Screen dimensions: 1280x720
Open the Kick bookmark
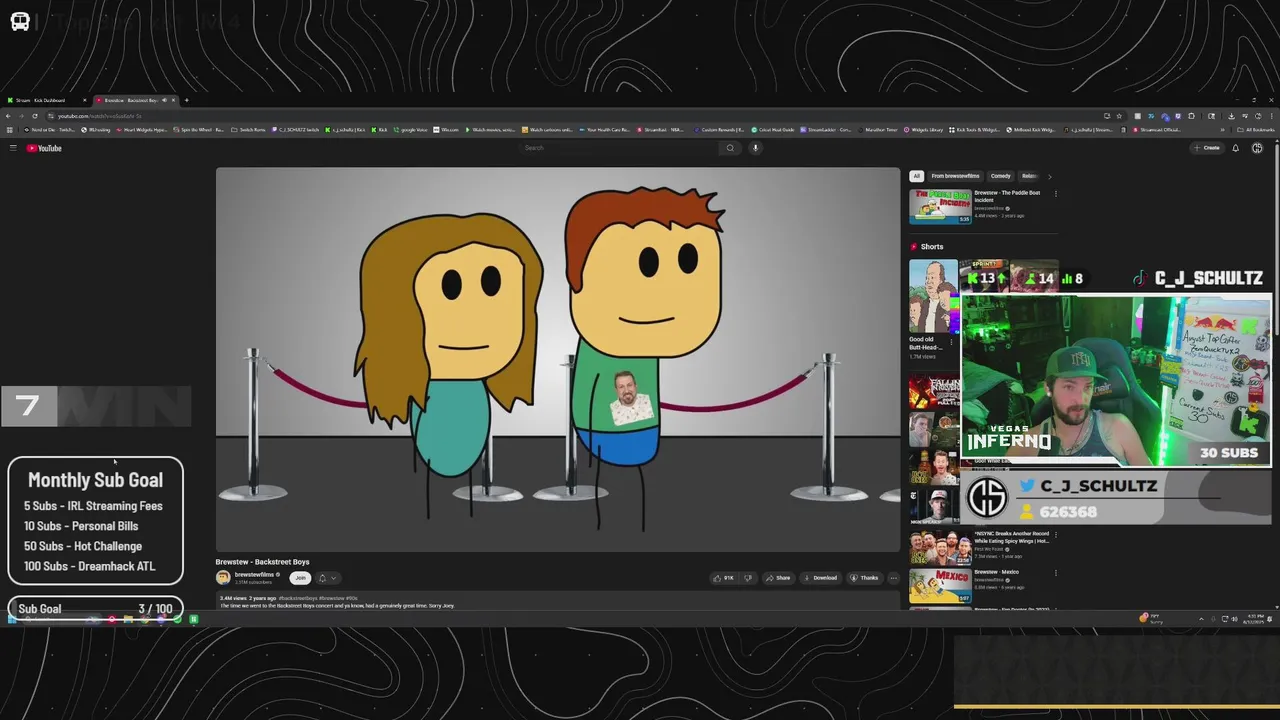click(x=379, y=129)
